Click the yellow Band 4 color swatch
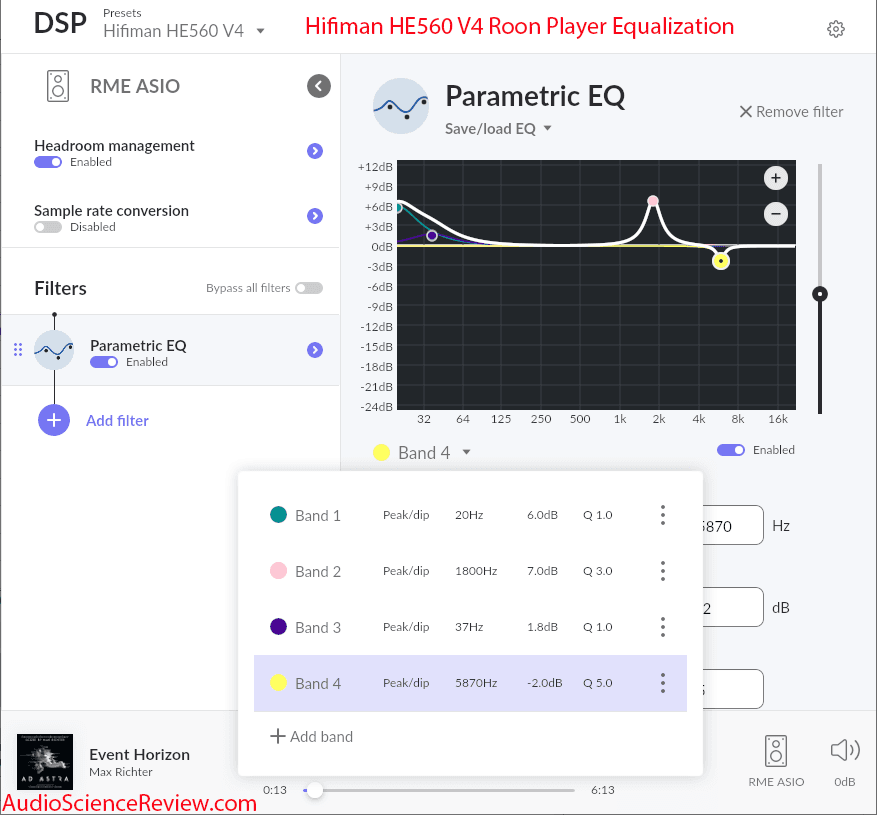 pyautogui.click(x=381, y=453)
